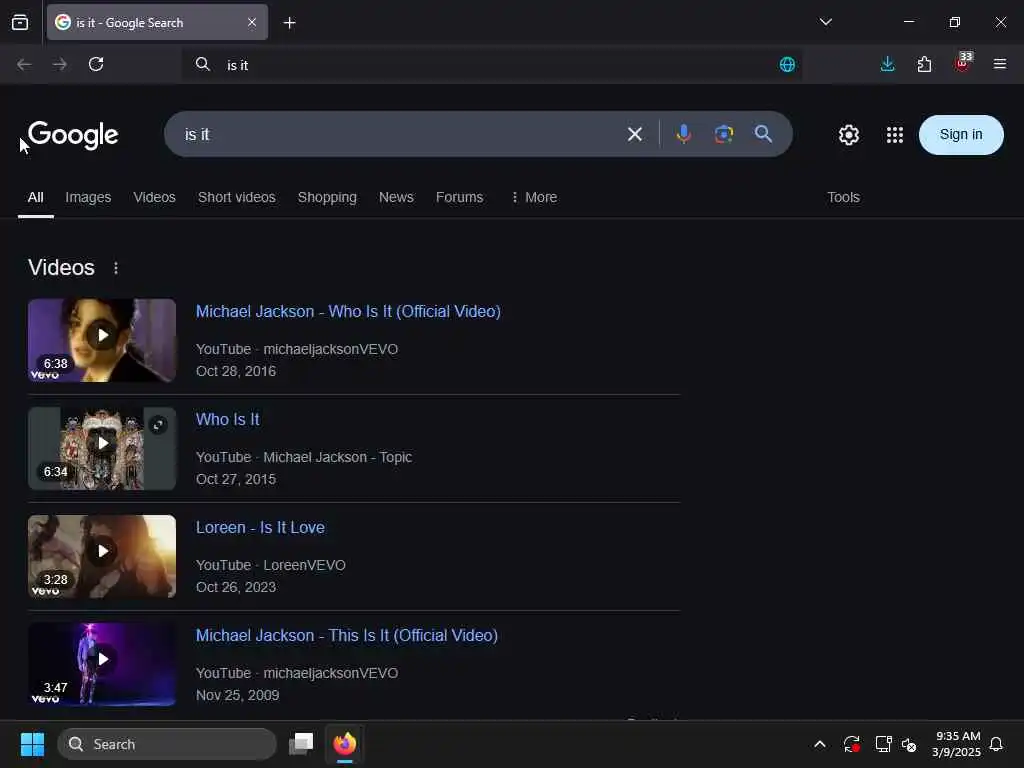
Task: Open the Firefox downloads panel
Action: pyautogui.click(x=888, y=64)
